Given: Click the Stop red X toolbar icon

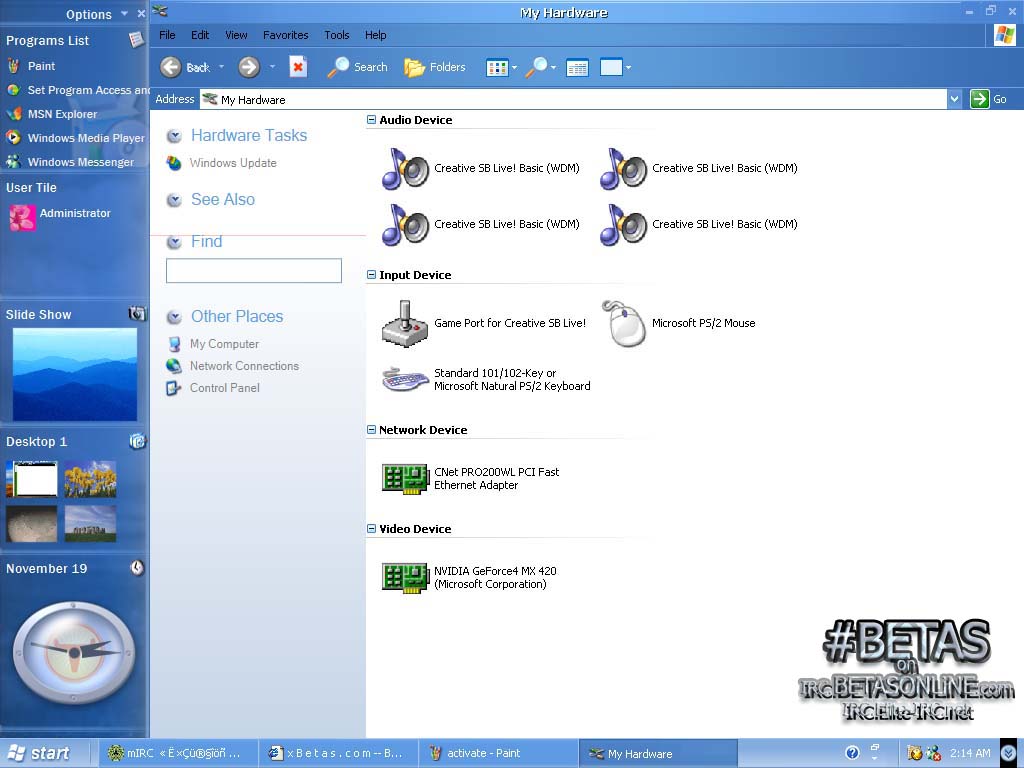Looking at the screenshot, I should point(298,67).
